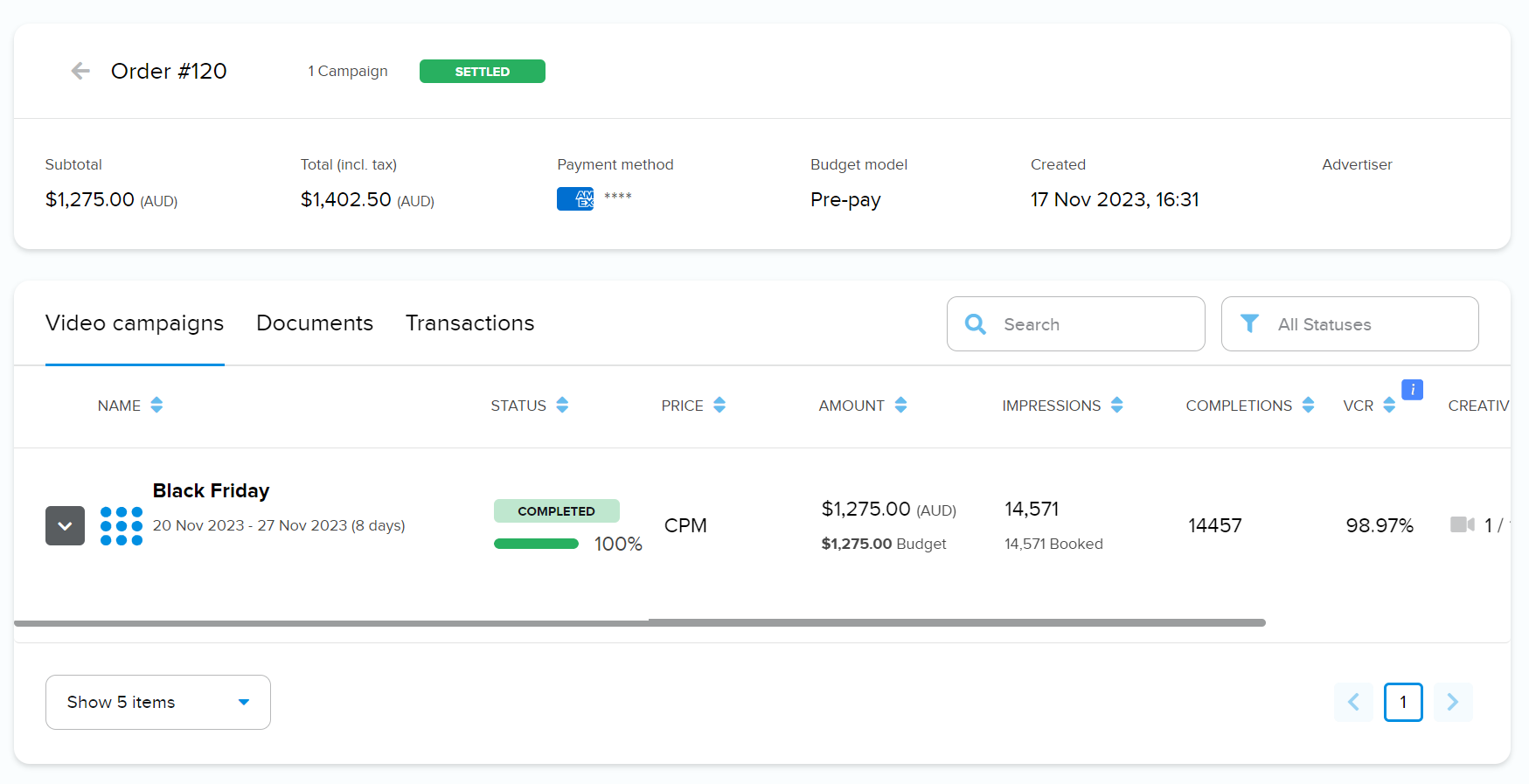The height and width of the screenshot is (784, 1529).
Task: Expand the Black Friday campaign row
Action: click(x=65, y=526)
